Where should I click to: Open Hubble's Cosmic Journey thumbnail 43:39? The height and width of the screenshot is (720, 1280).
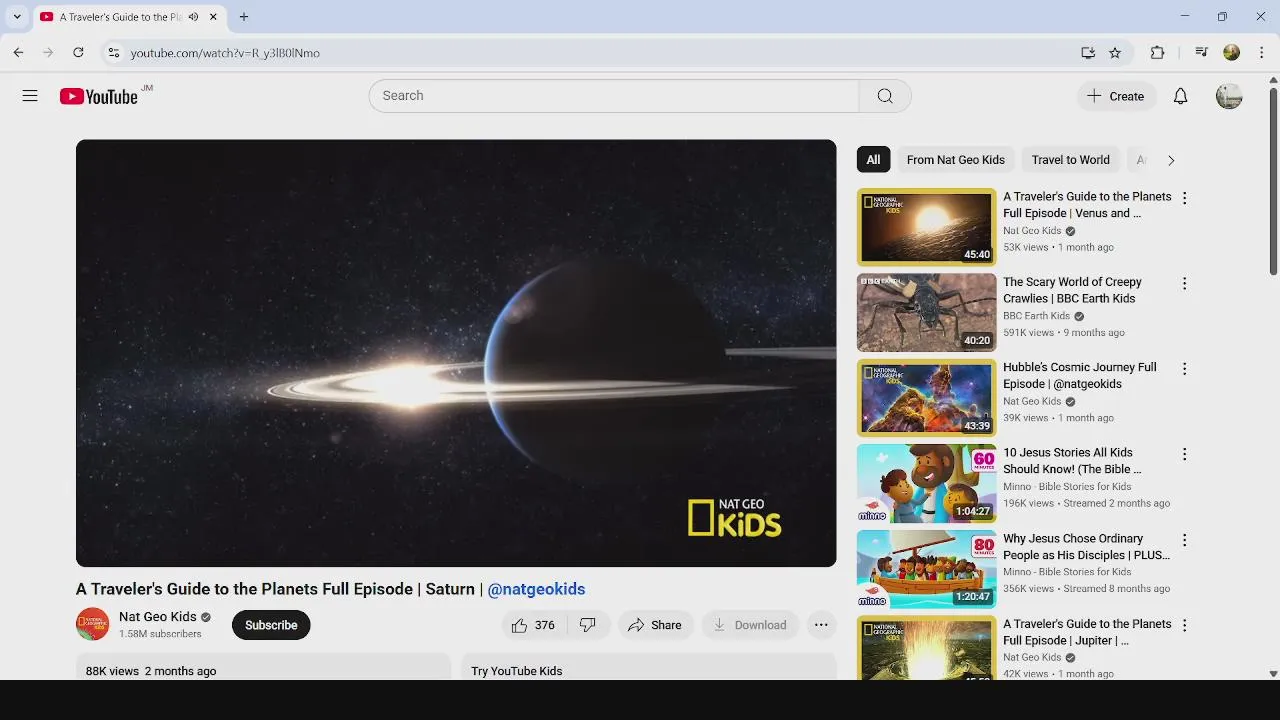[927, 398]
